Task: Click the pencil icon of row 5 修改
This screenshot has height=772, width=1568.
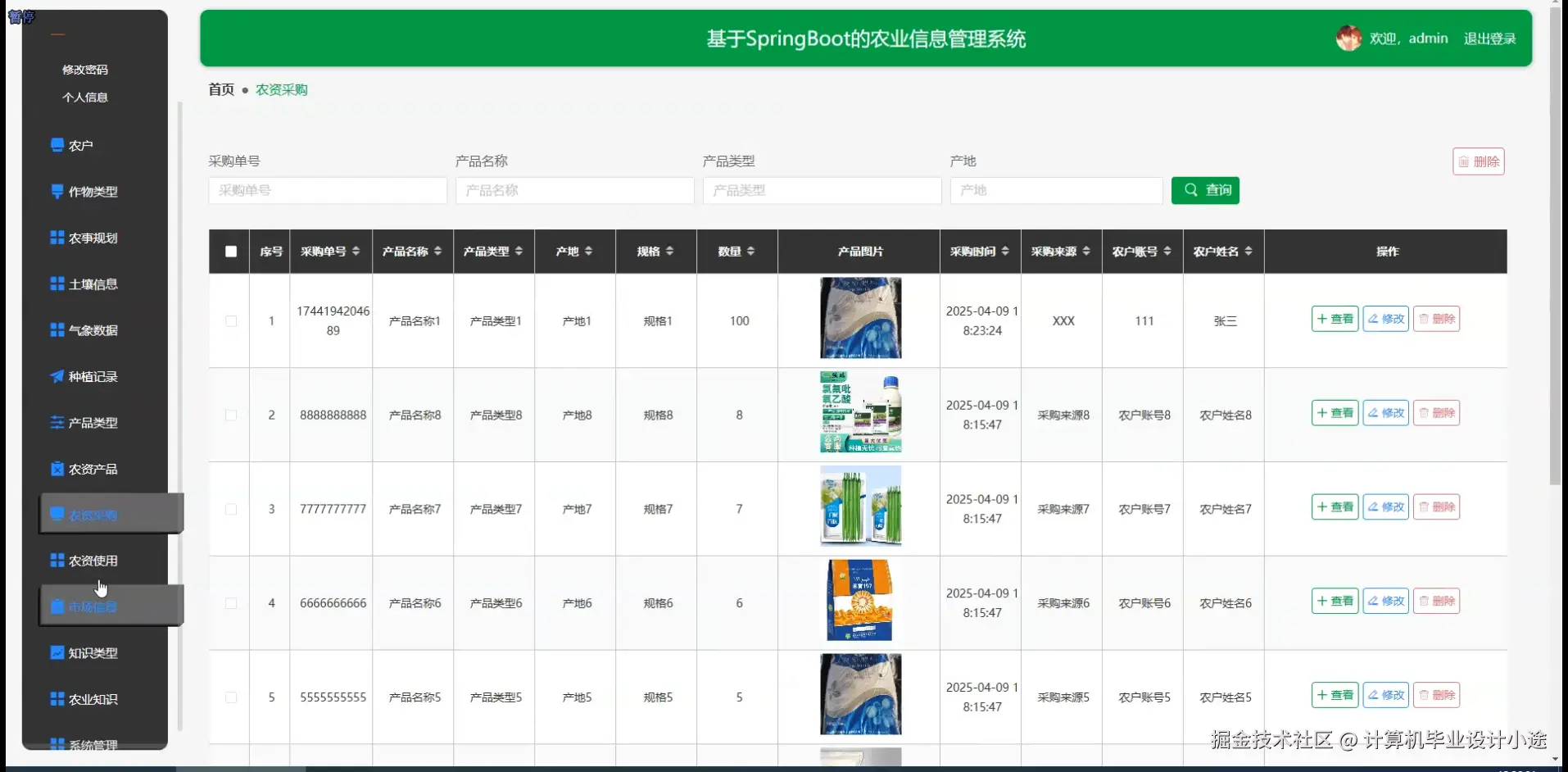Action: (x=1373, y=695)
